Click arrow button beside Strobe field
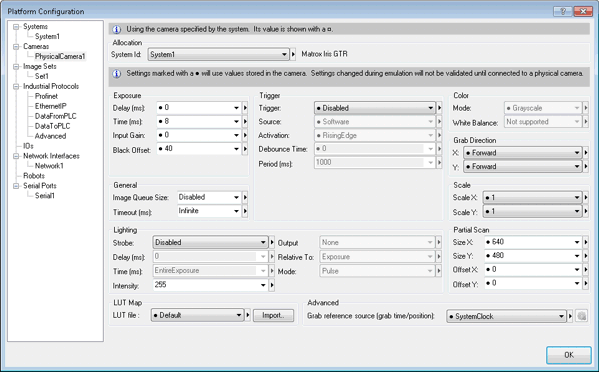 point(272,242)
